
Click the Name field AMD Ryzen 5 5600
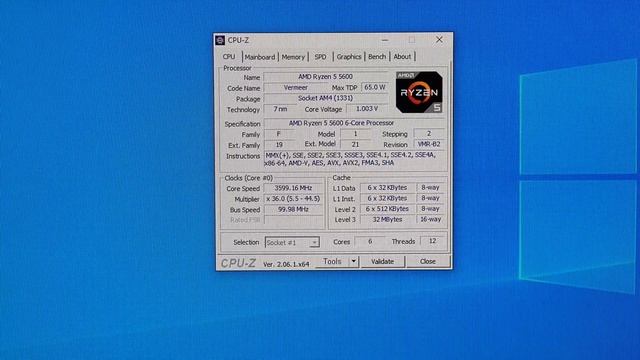(325, 77)
